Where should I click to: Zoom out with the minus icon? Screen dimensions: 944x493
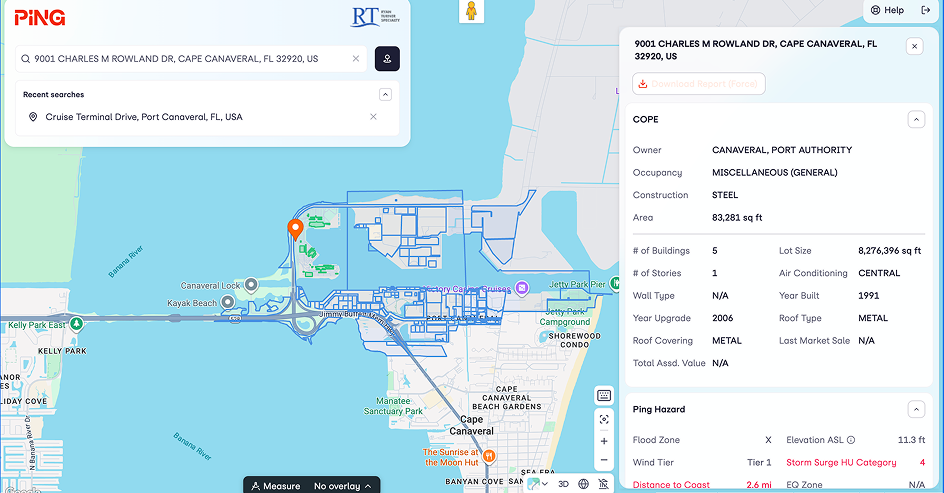604,461
